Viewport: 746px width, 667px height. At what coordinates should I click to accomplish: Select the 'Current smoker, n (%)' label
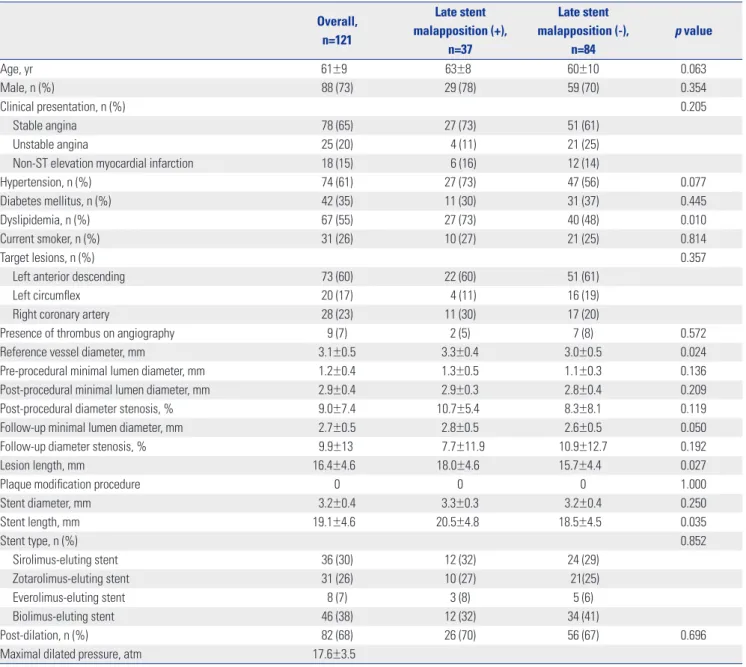coord(50,239)
